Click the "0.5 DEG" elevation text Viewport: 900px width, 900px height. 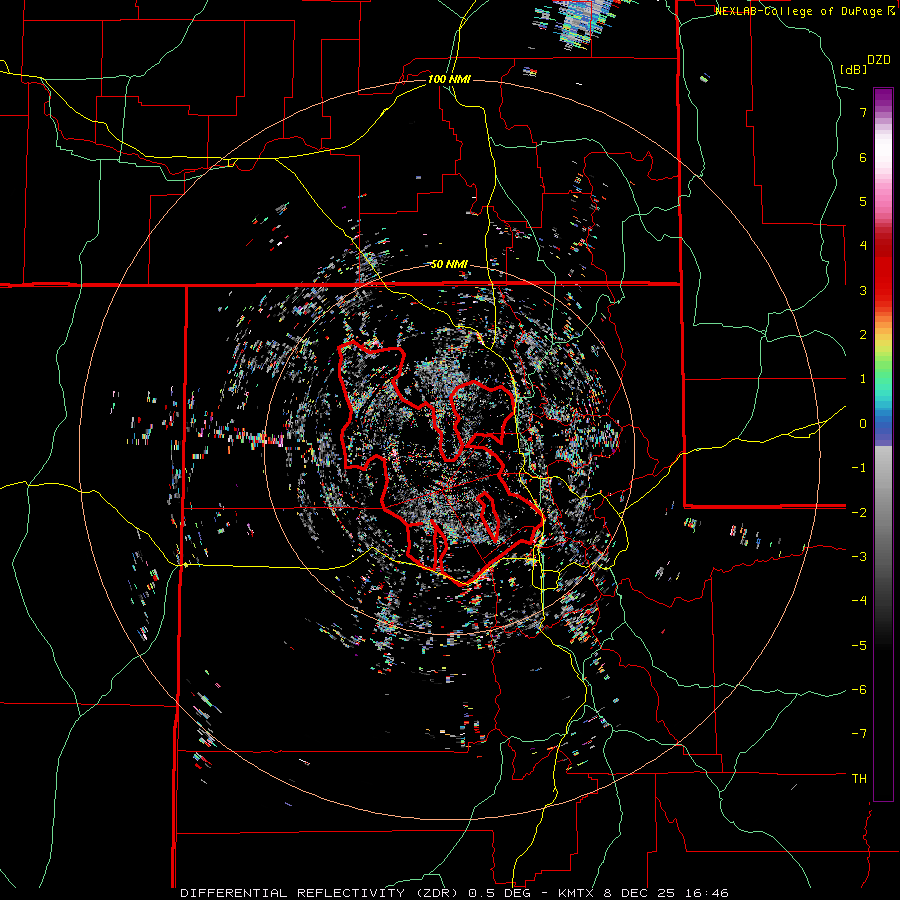coord(497,893)
